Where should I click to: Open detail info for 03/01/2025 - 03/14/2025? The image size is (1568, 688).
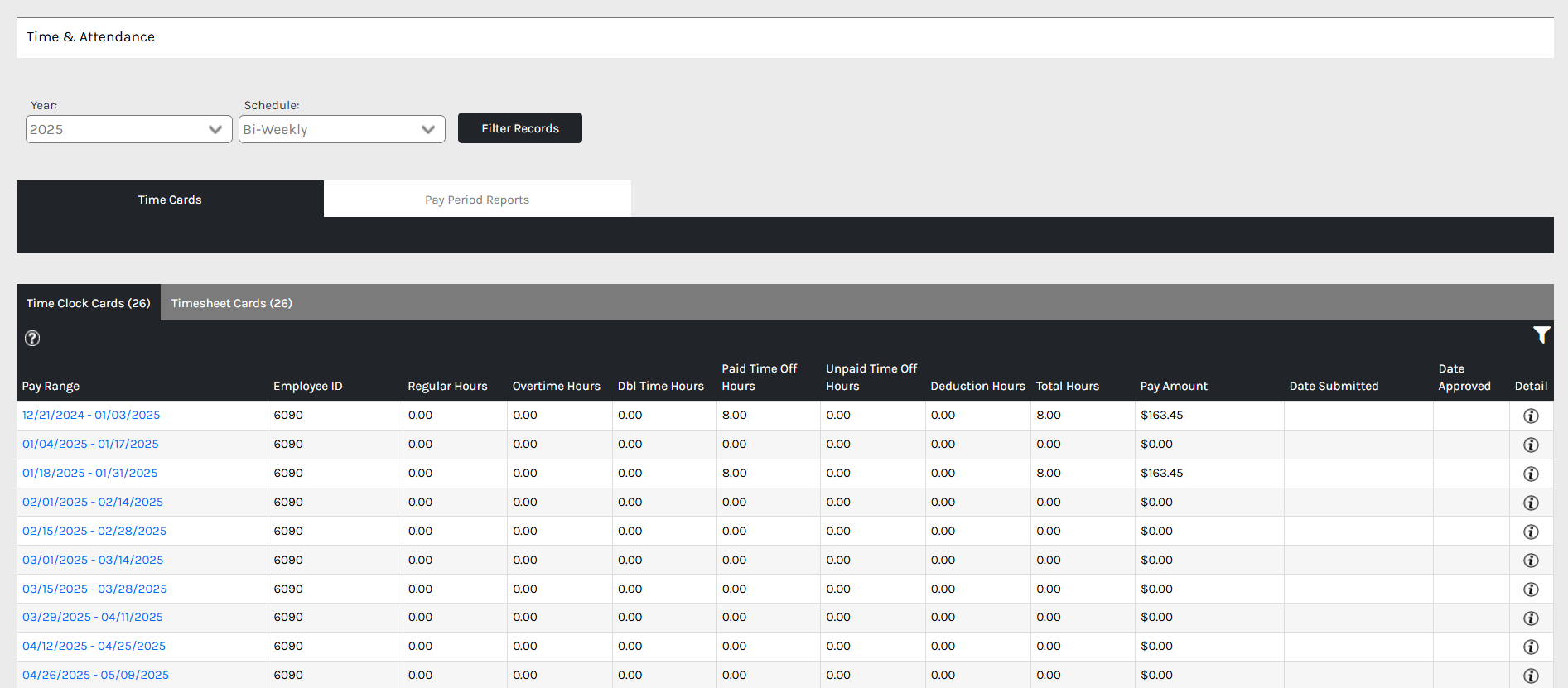tap(1531, 561)
